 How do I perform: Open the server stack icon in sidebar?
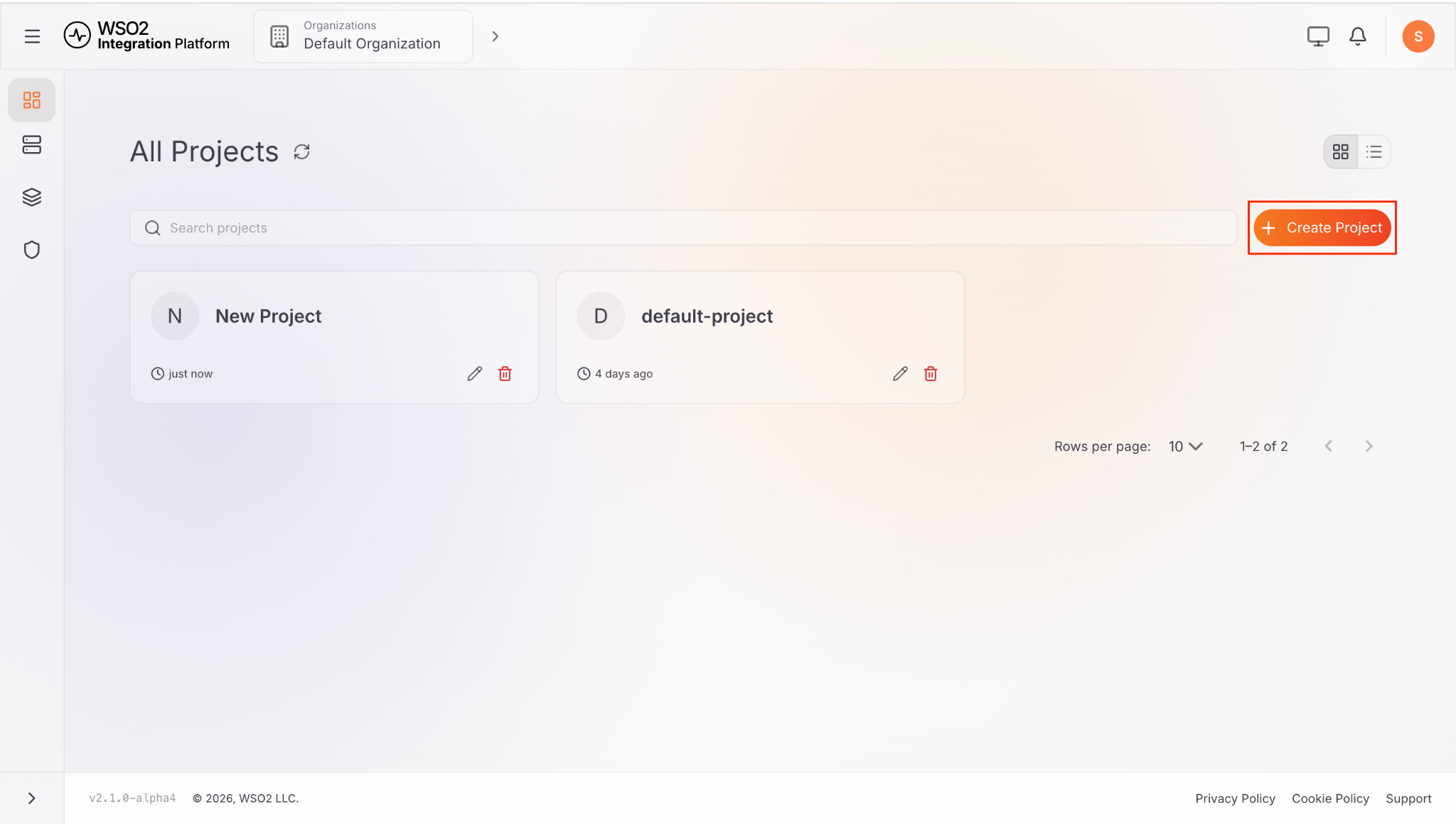click(x=32, y=145)
